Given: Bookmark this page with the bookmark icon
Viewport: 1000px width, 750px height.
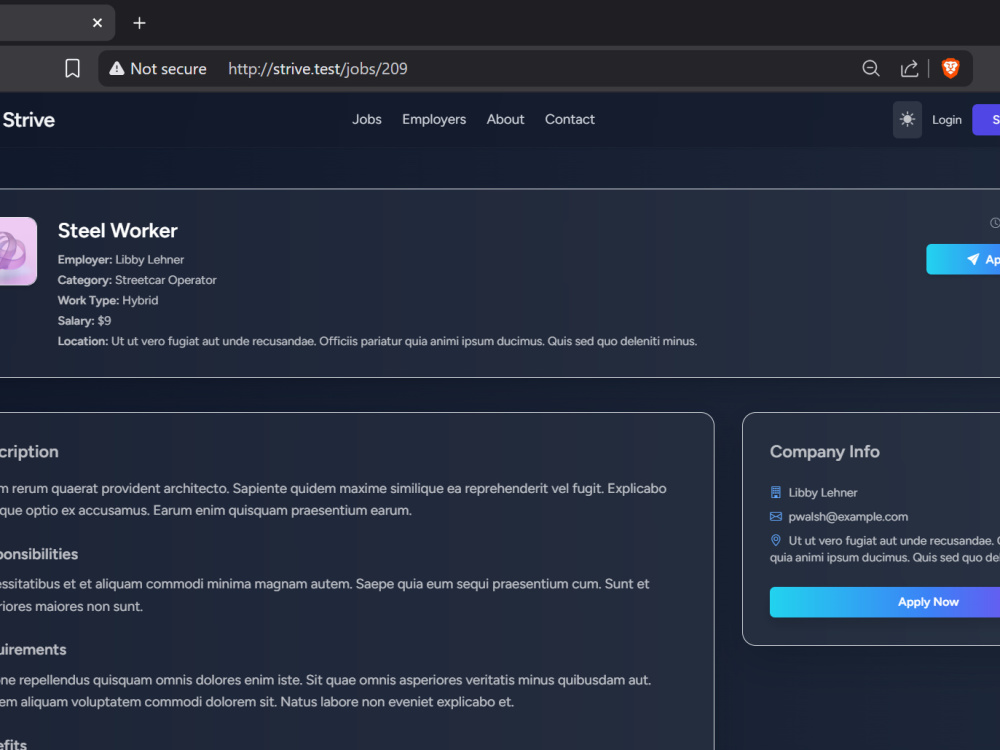Looking at the screenshot, I should 73,68.
